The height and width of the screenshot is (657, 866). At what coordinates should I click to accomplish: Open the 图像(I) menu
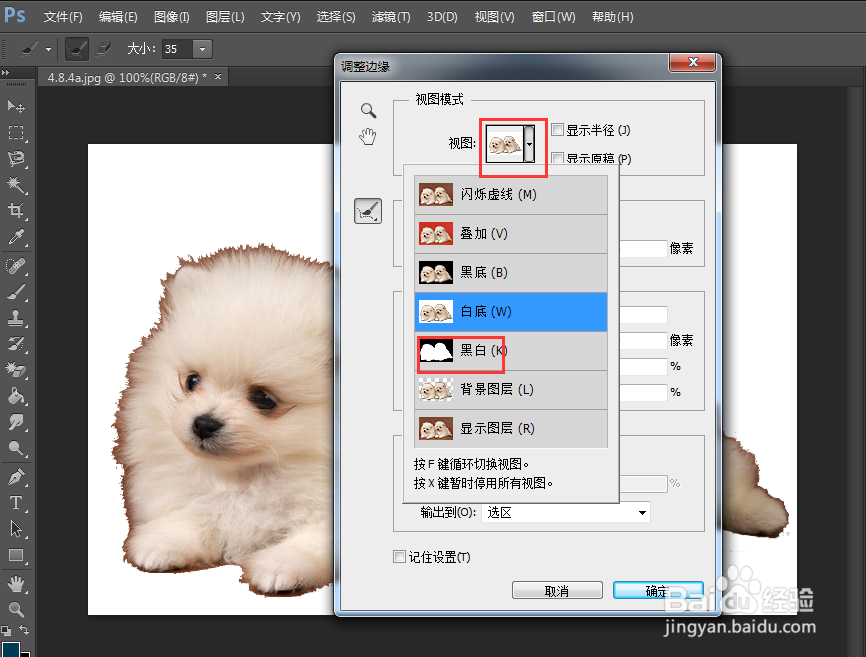(x=171, y=17)
